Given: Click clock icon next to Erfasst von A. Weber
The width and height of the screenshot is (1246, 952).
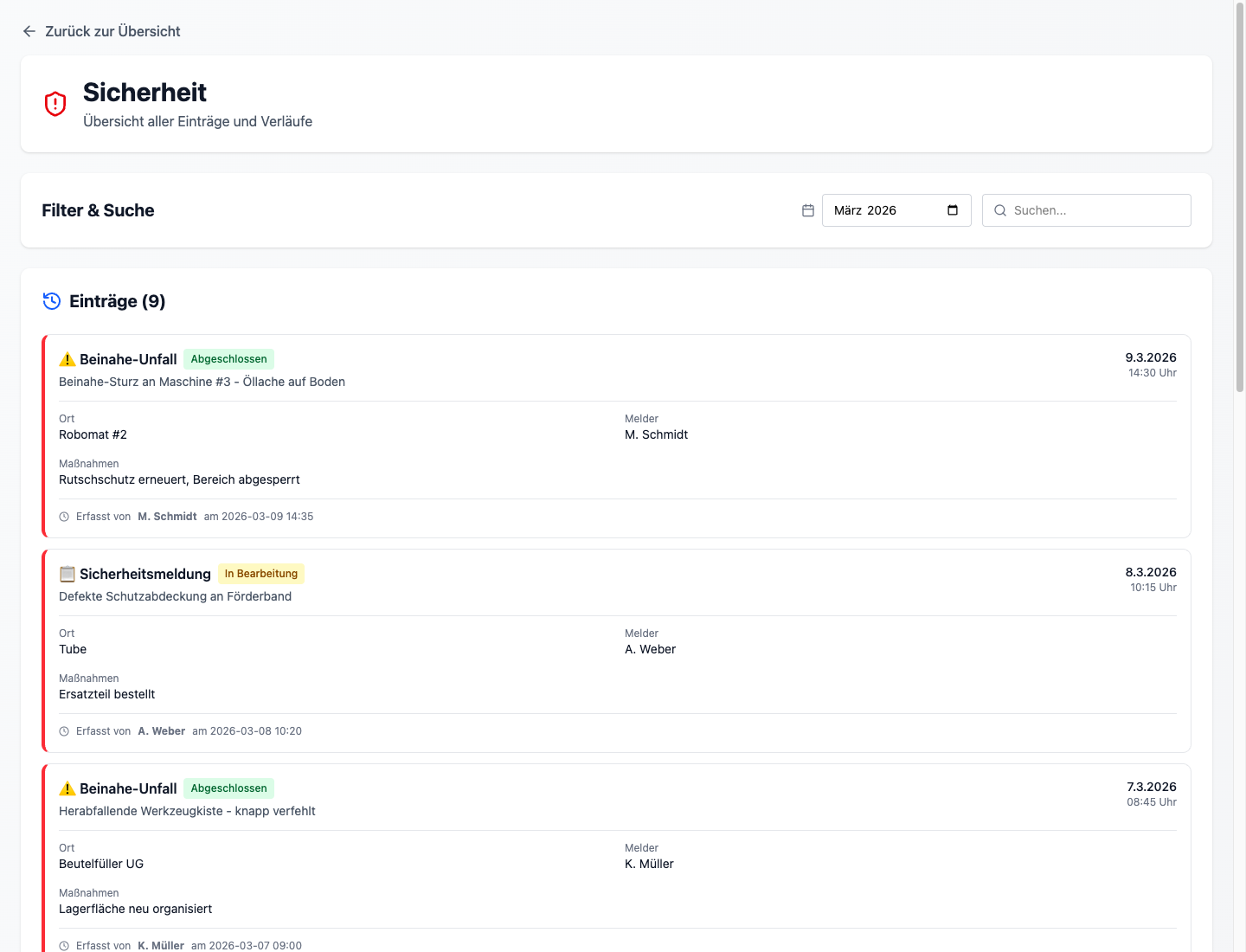Looking at the screenshot, I should (x=64, y=731).
